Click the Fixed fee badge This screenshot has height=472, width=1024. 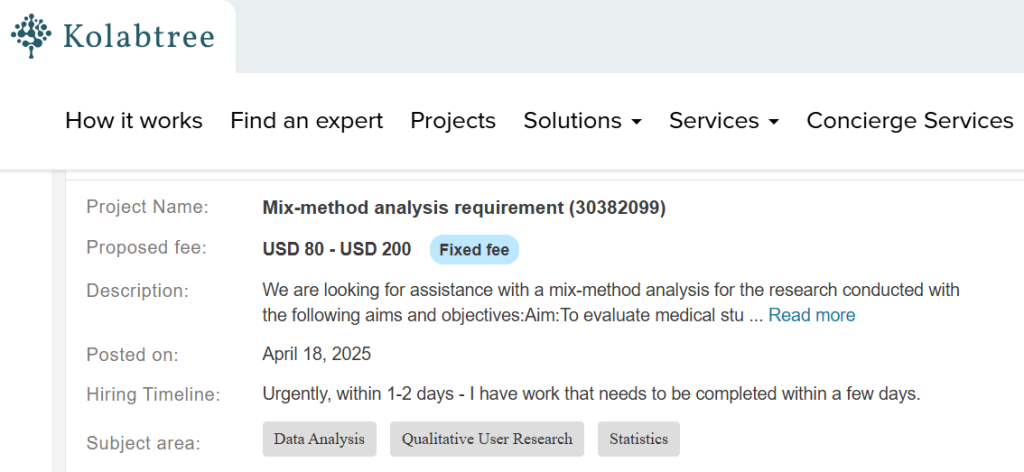(474, 249)
